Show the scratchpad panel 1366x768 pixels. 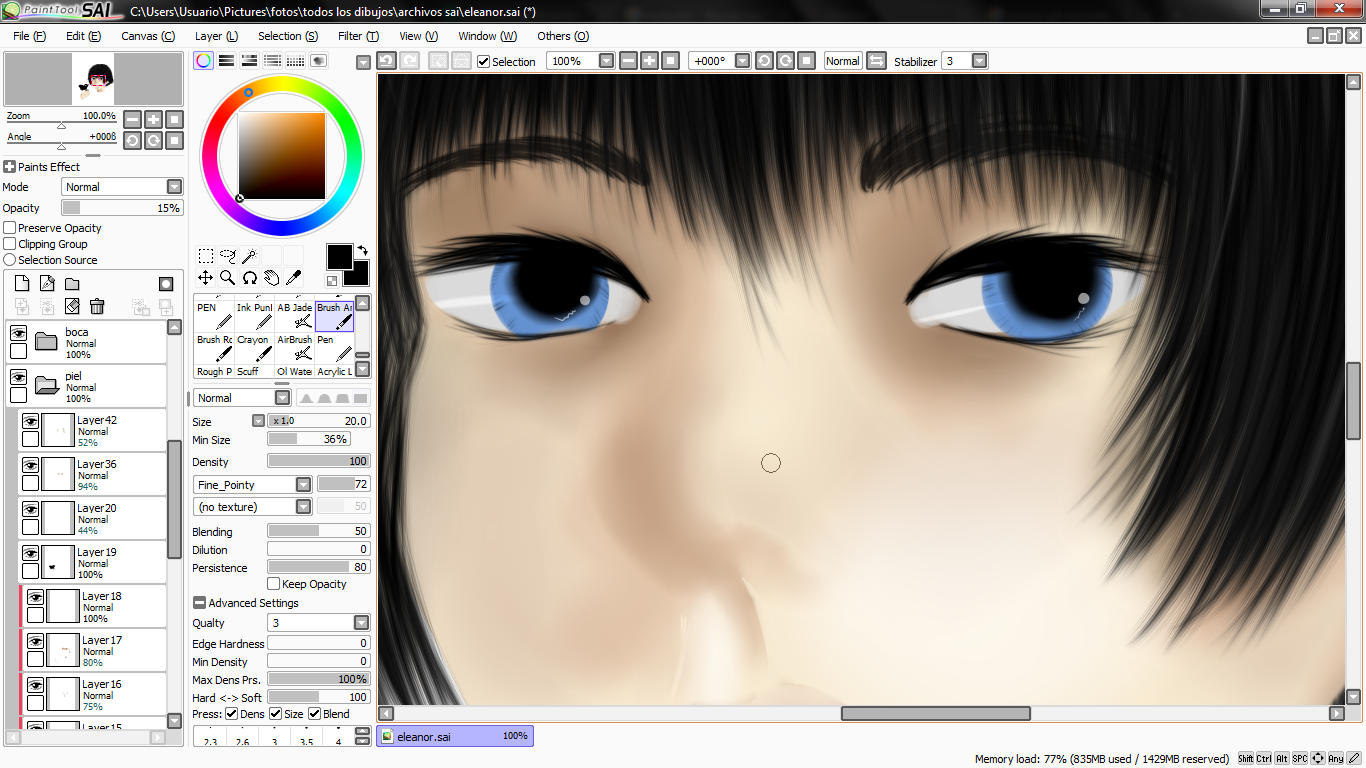point(319,61)
